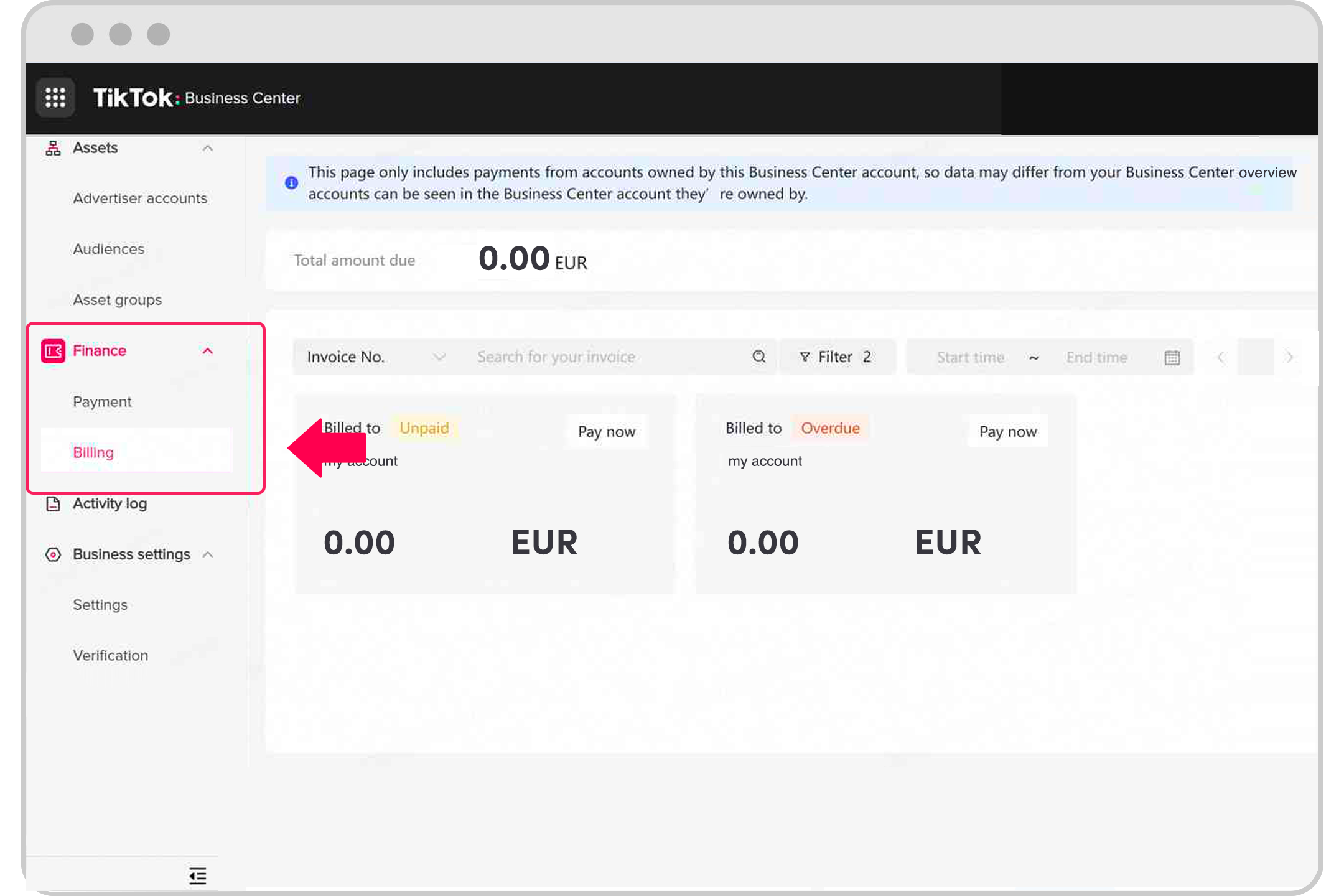Viewport: 1344px width, 896px height.
Task: Open the calendar icon beside End time
Action: tap(1172, 357)
